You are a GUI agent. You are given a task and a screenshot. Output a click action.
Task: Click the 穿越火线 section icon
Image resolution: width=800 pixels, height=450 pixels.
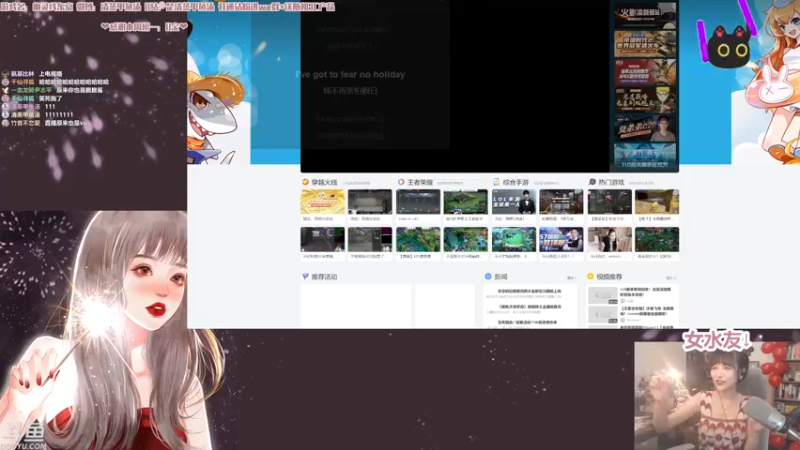point(305,182)
